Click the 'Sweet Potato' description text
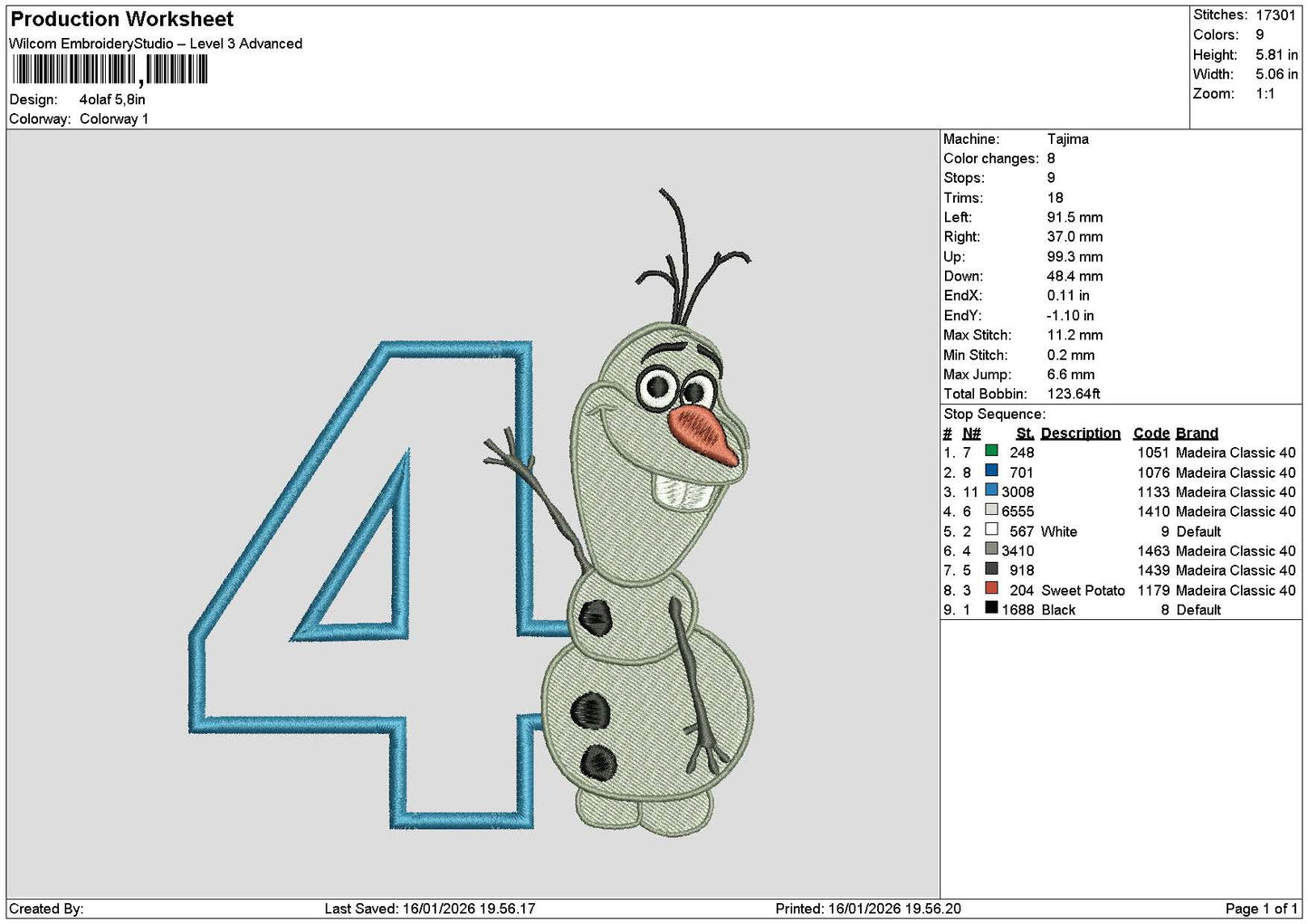 point(1083,590)
